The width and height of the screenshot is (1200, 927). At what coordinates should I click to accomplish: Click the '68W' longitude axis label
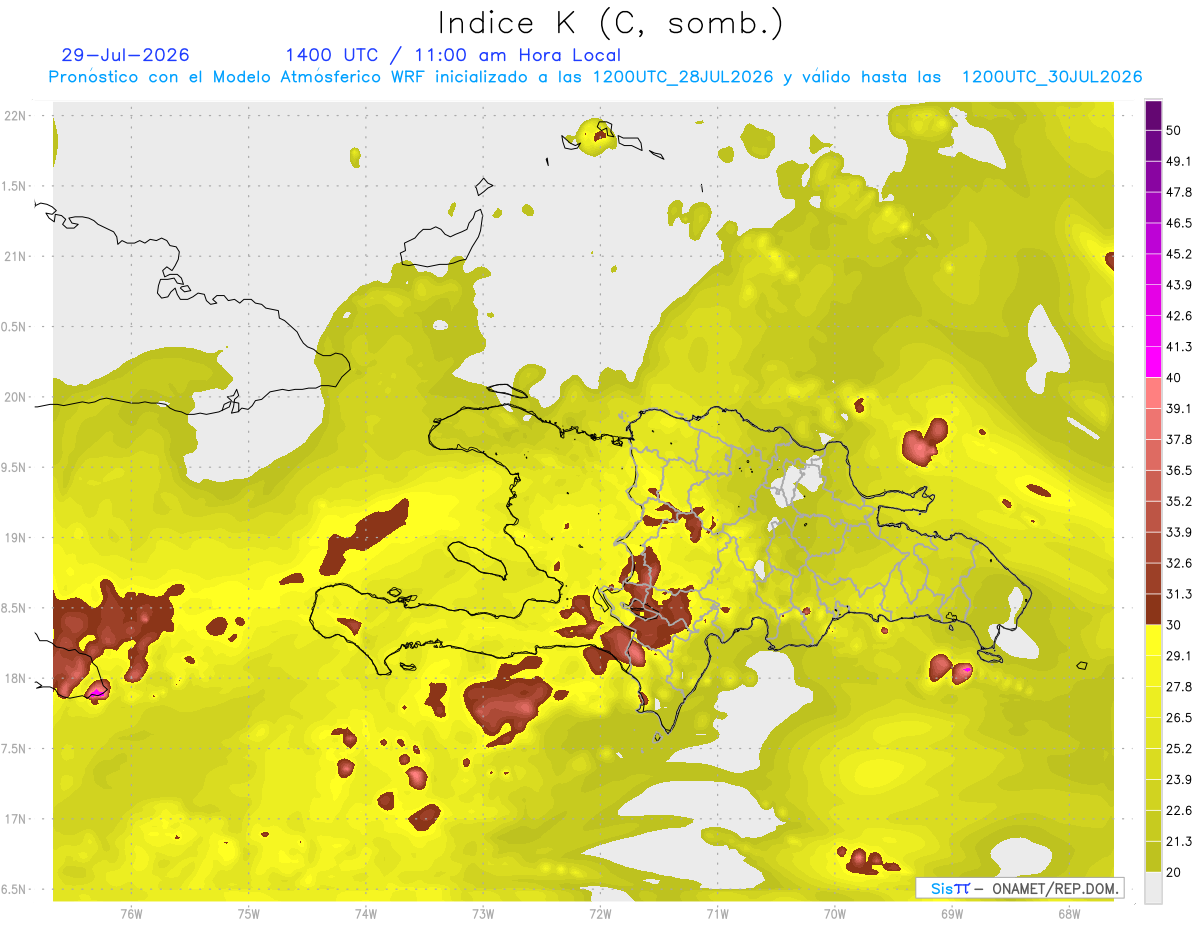point(1068,914)
